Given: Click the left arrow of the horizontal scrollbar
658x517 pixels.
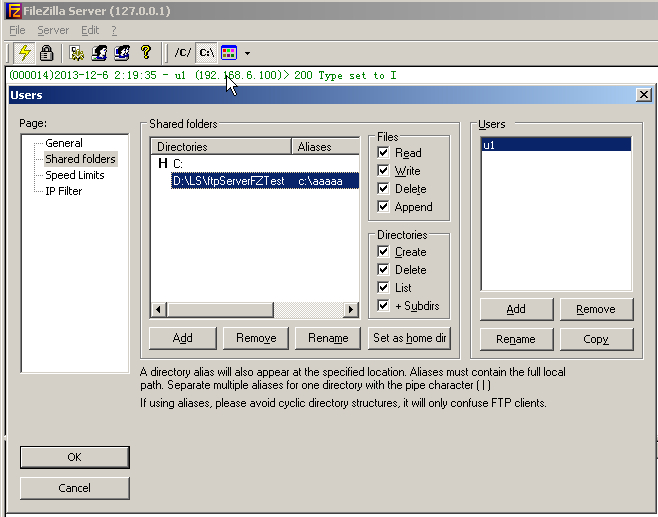Looking at the screenshot, I should point(159,310).
